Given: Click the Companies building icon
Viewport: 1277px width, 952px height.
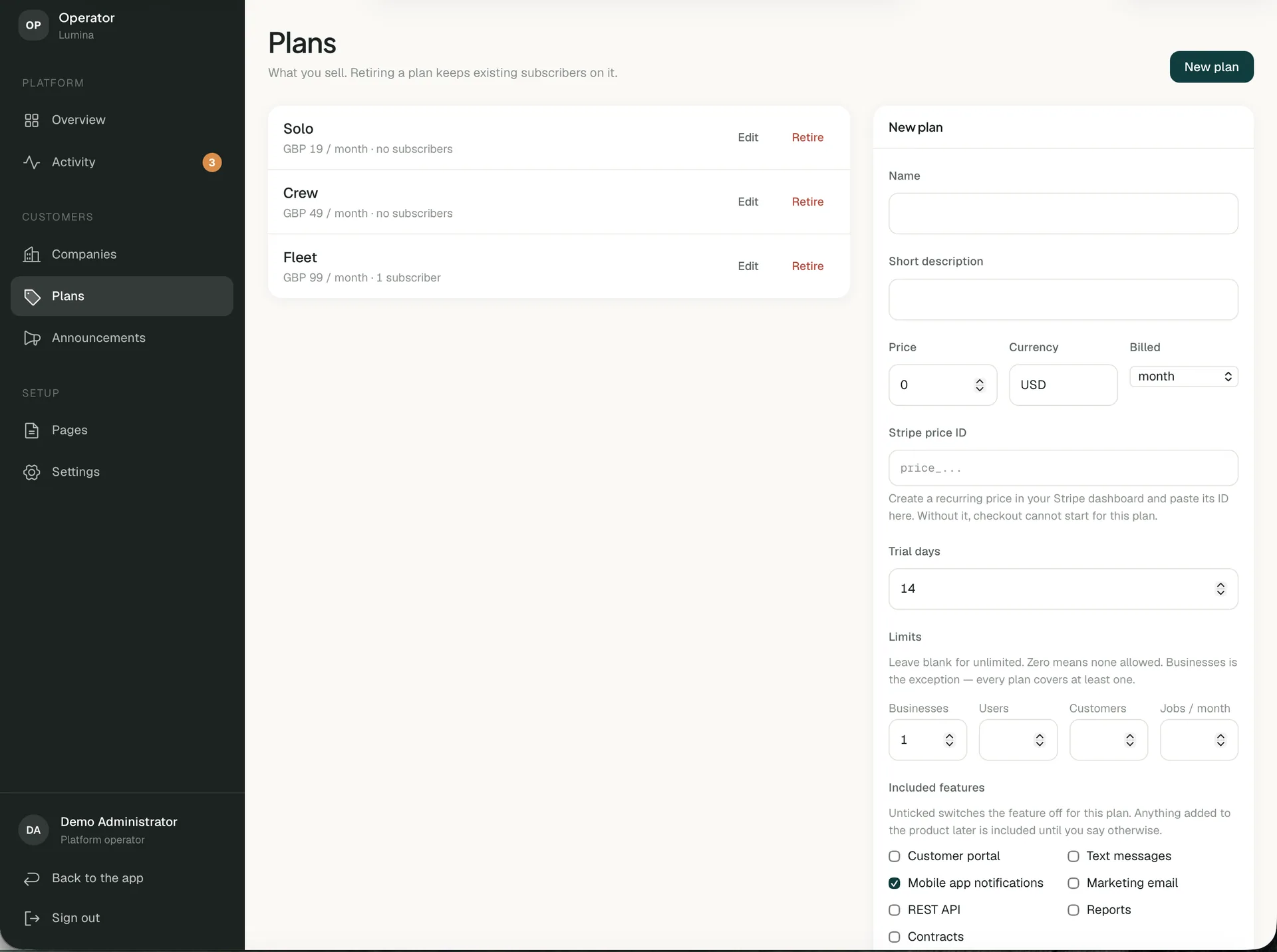Looking at the screenshot, I should [31, 254].
